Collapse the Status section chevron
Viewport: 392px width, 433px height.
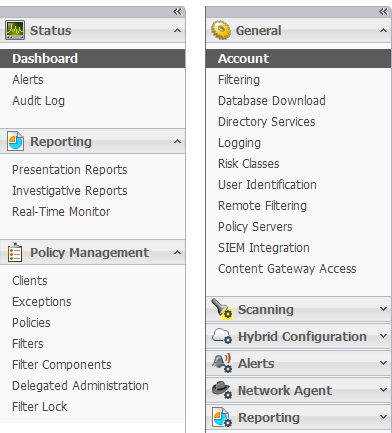tap(177, 31)
